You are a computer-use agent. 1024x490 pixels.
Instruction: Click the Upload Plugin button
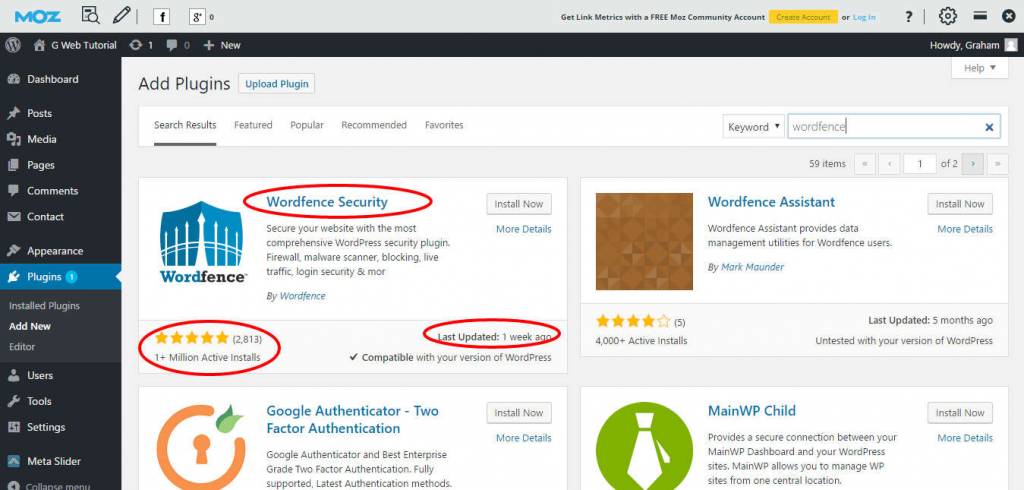[276, 84]
